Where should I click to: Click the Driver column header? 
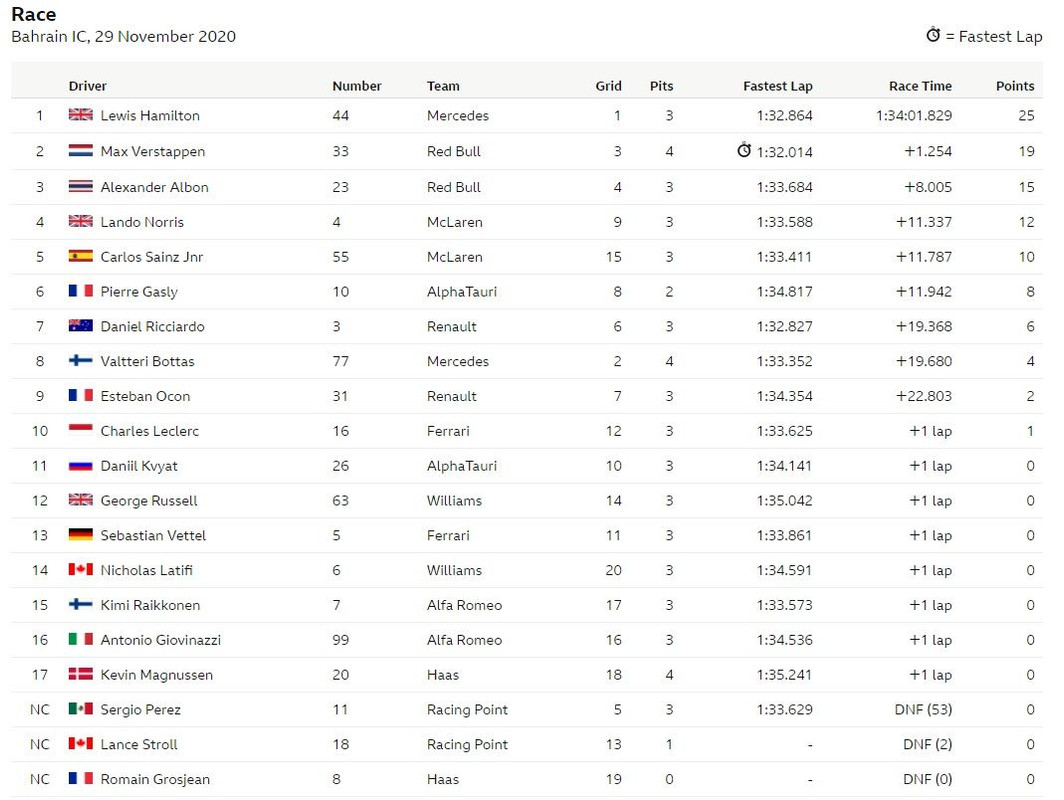point(88,86)
